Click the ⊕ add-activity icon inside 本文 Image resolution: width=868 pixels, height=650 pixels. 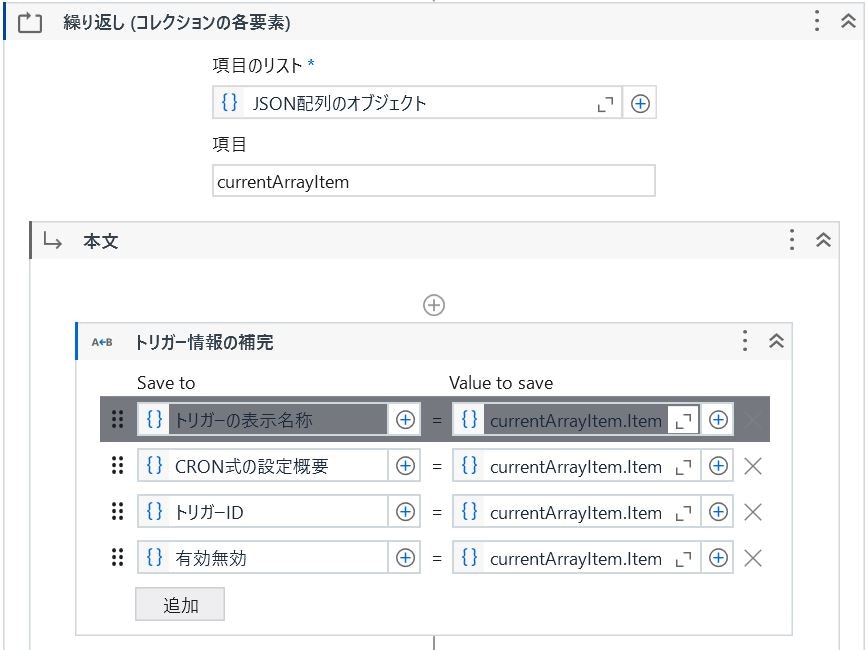433,305
